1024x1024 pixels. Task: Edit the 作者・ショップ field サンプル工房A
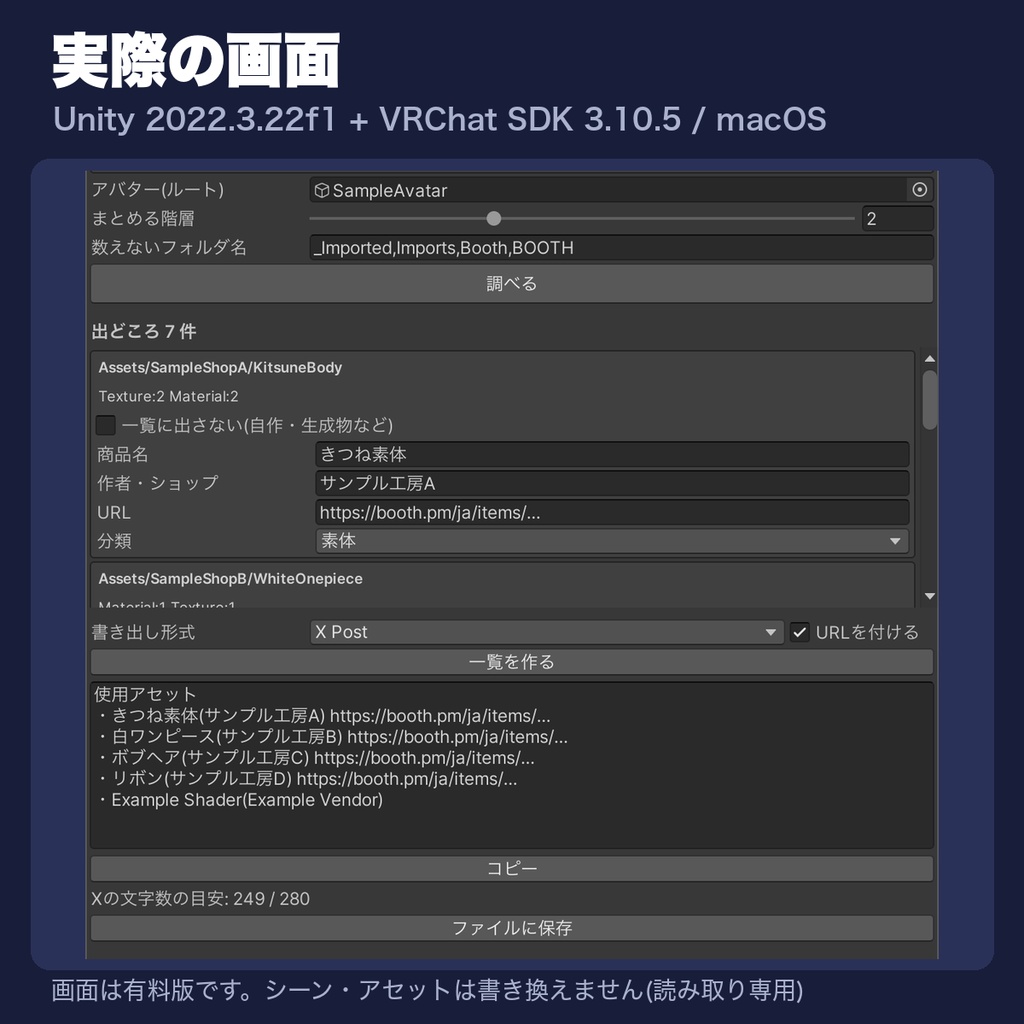(x=612, y=483)
